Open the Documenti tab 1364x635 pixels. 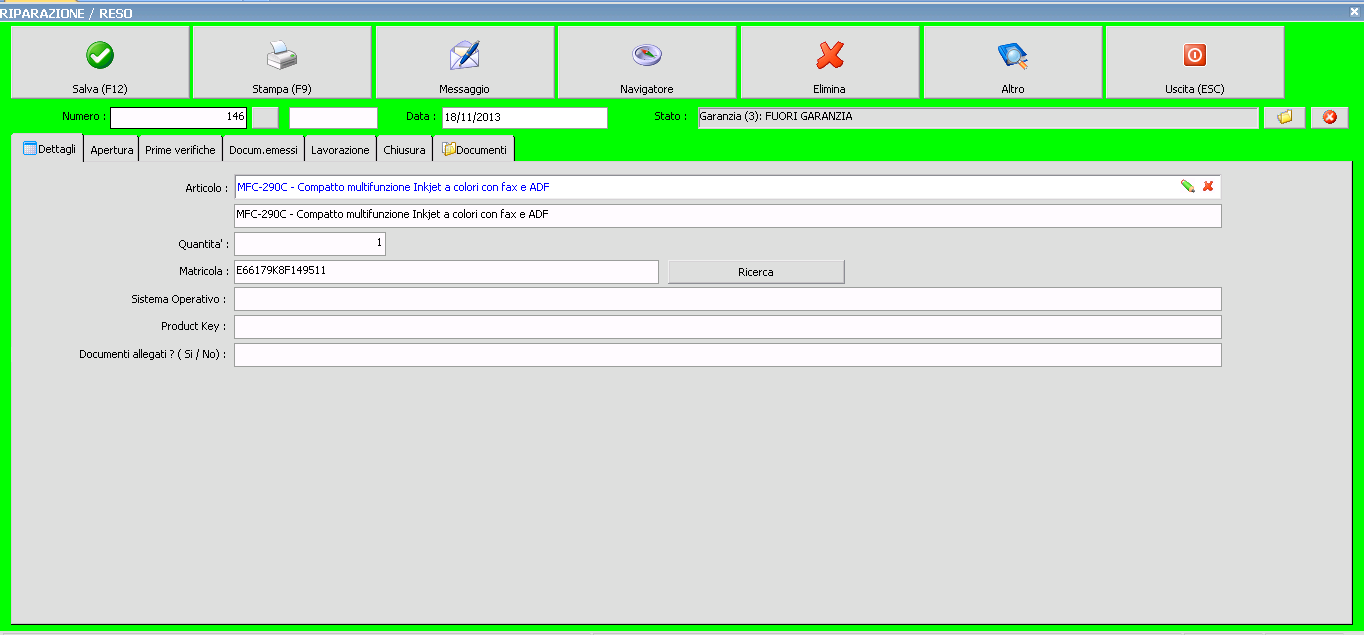(474, 150)
